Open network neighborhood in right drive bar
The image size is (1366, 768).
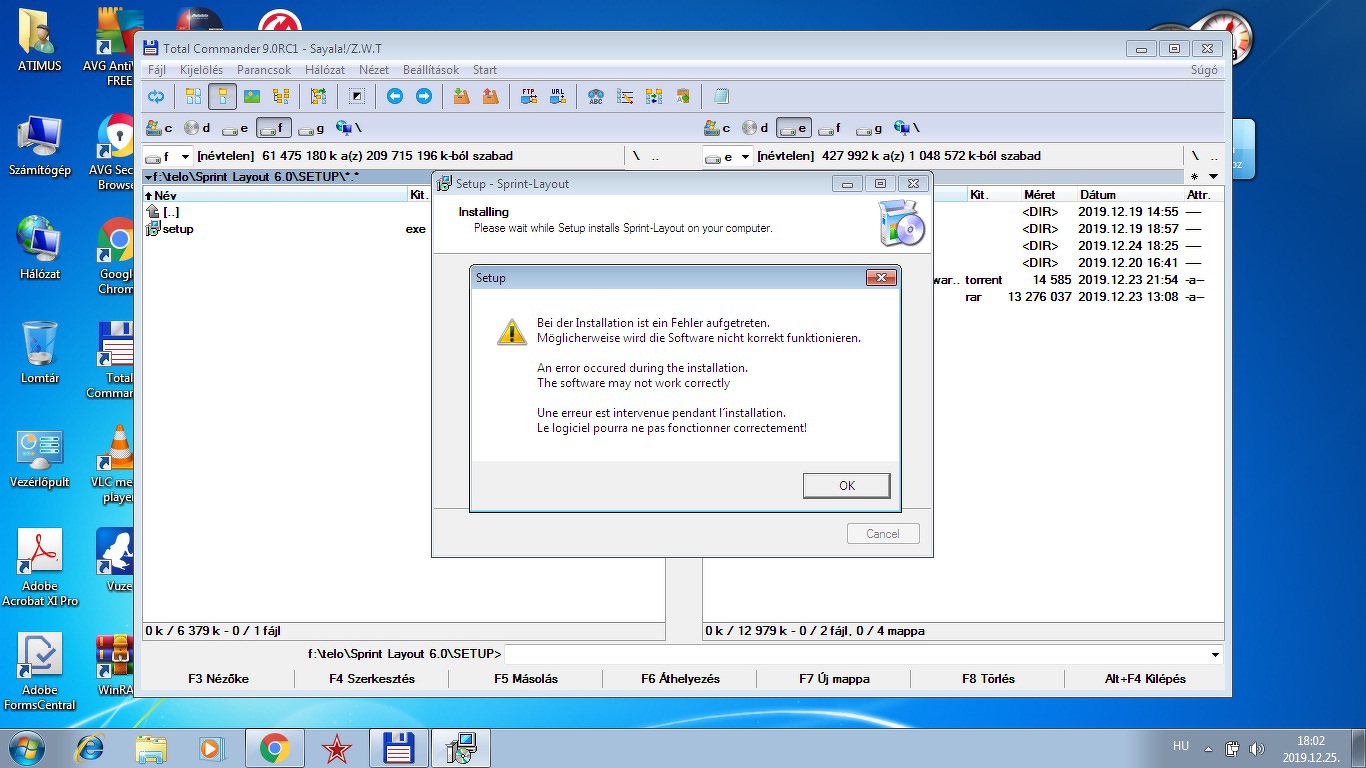click(x=906, y=128)
